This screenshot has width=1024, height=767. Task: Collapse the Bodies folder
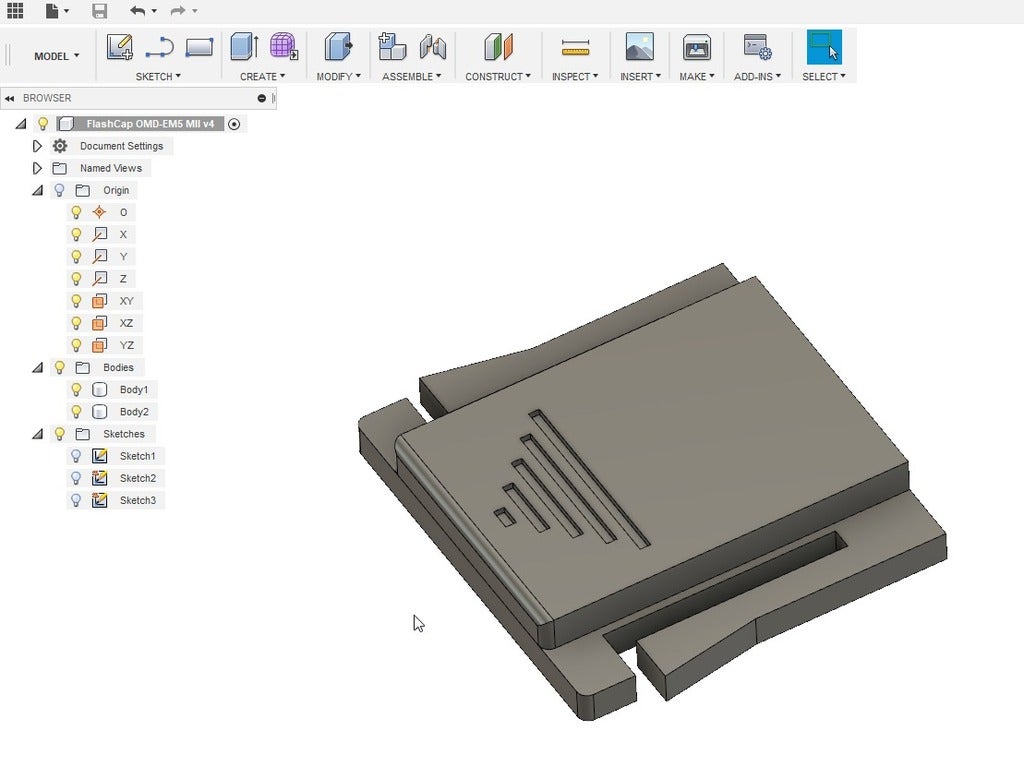[x=37, y=367]
